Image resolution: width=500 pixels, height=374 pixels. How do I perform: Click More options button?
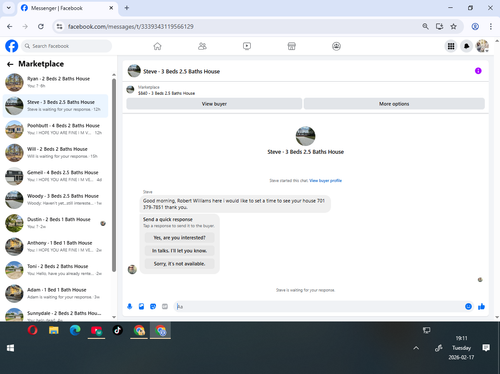[394, 104]
